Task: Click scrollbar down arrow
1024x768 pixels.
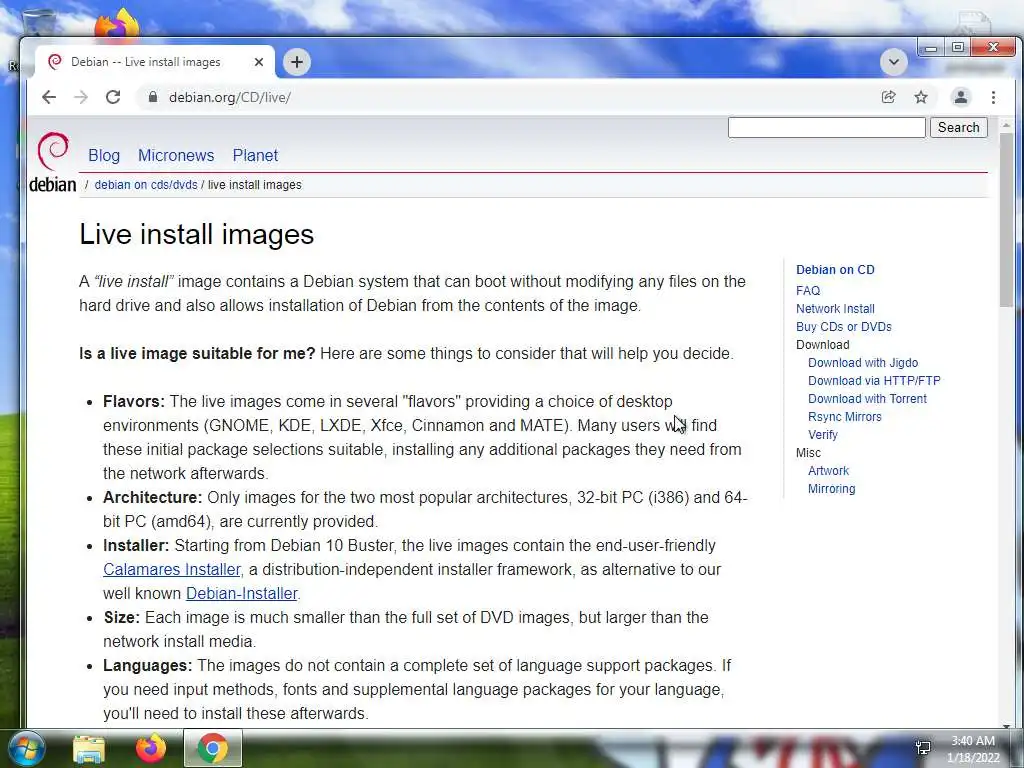Action: 1006,724
